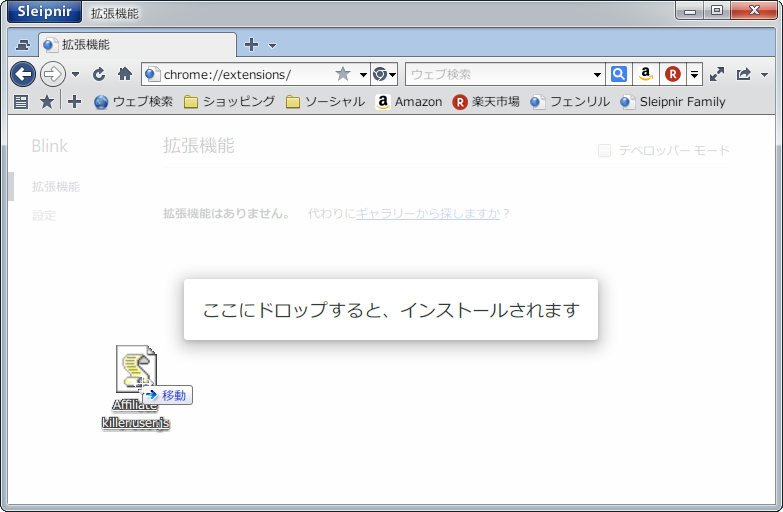Toggle full screen with arrows icon
783x512 pixels.
pyautogui.click(x=717, y=74)
